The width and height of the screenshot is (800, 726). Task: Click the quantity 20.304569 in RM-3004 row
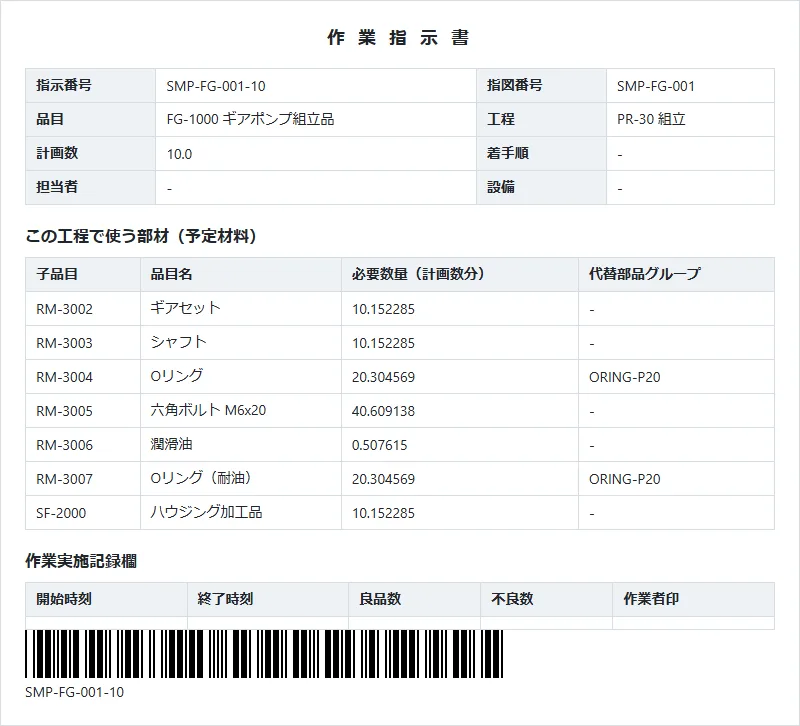(383, 378)
